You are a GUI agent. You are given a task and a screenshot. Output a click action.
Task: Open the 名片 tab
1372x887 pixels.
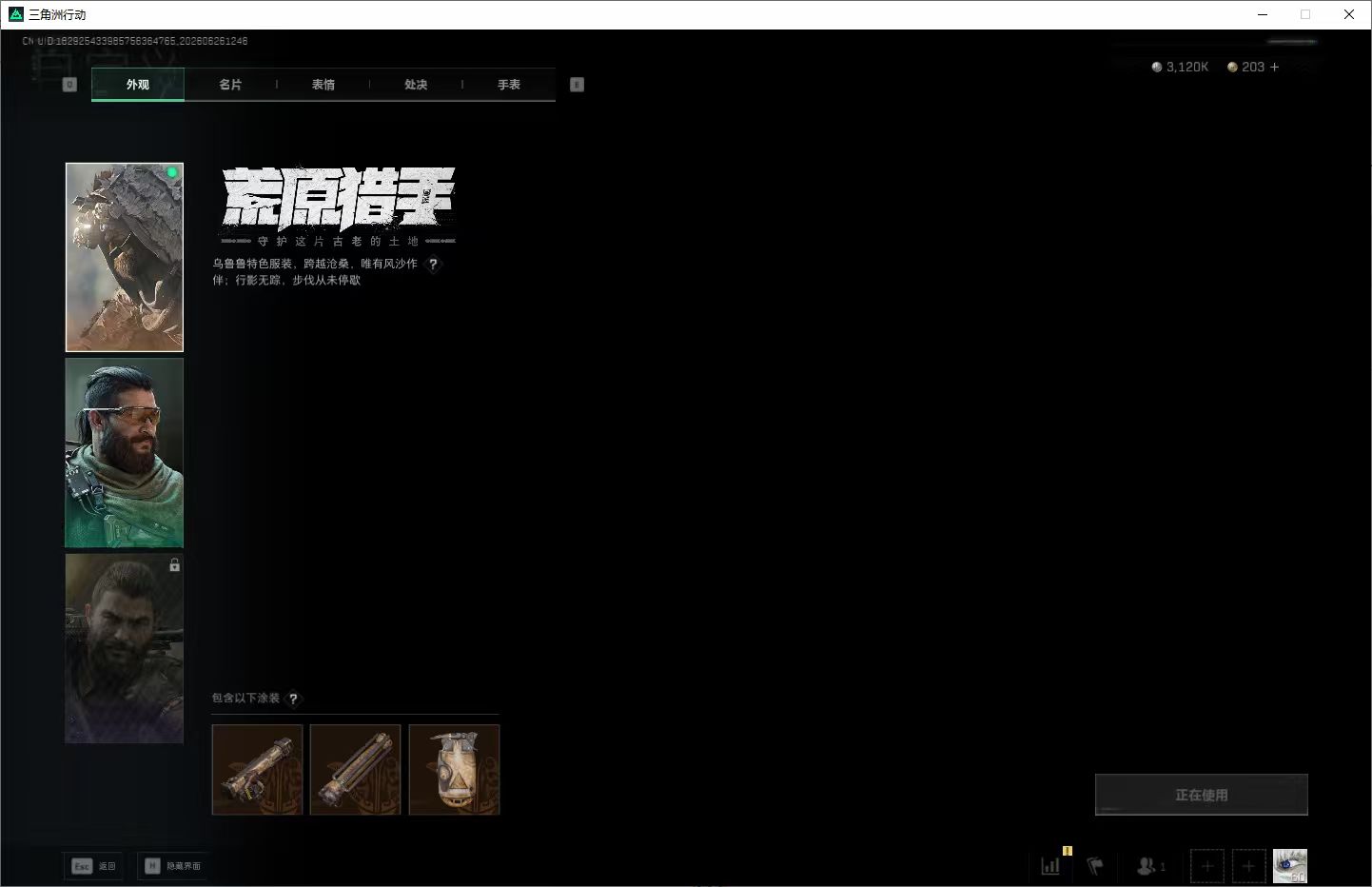coord(230,85)
